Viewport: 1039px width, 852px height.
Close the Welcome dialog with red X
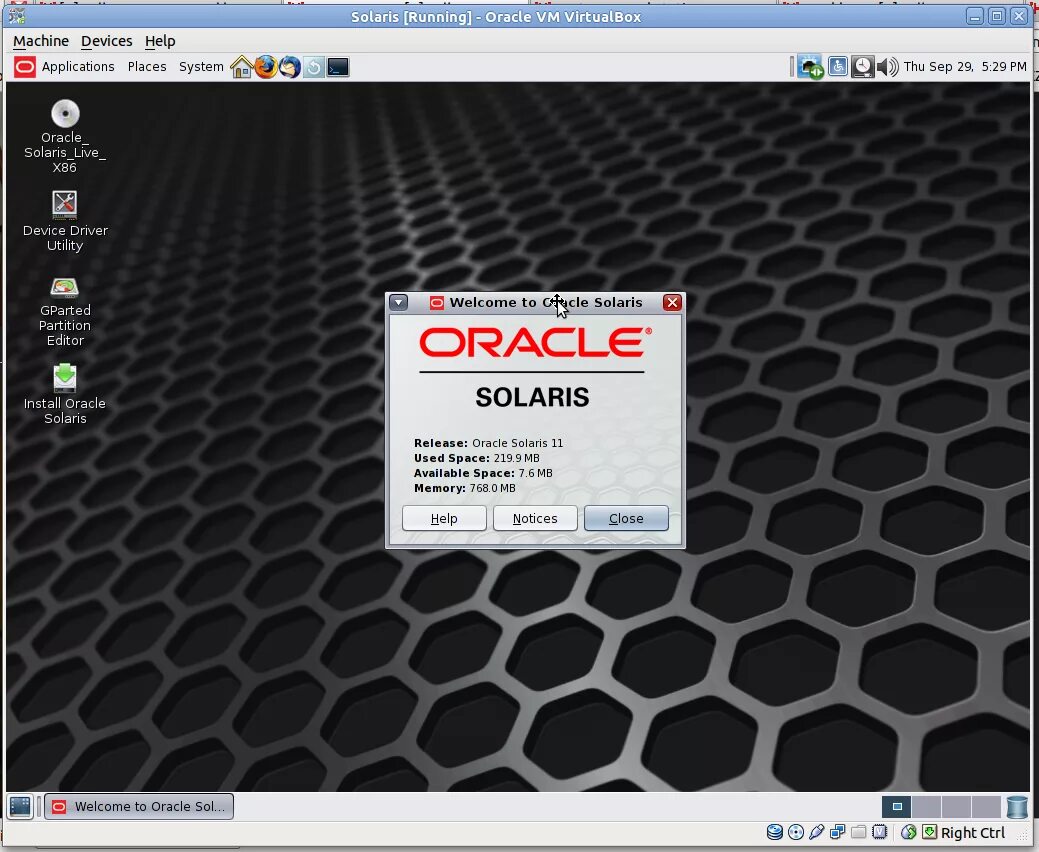click(x=672, y=303)
